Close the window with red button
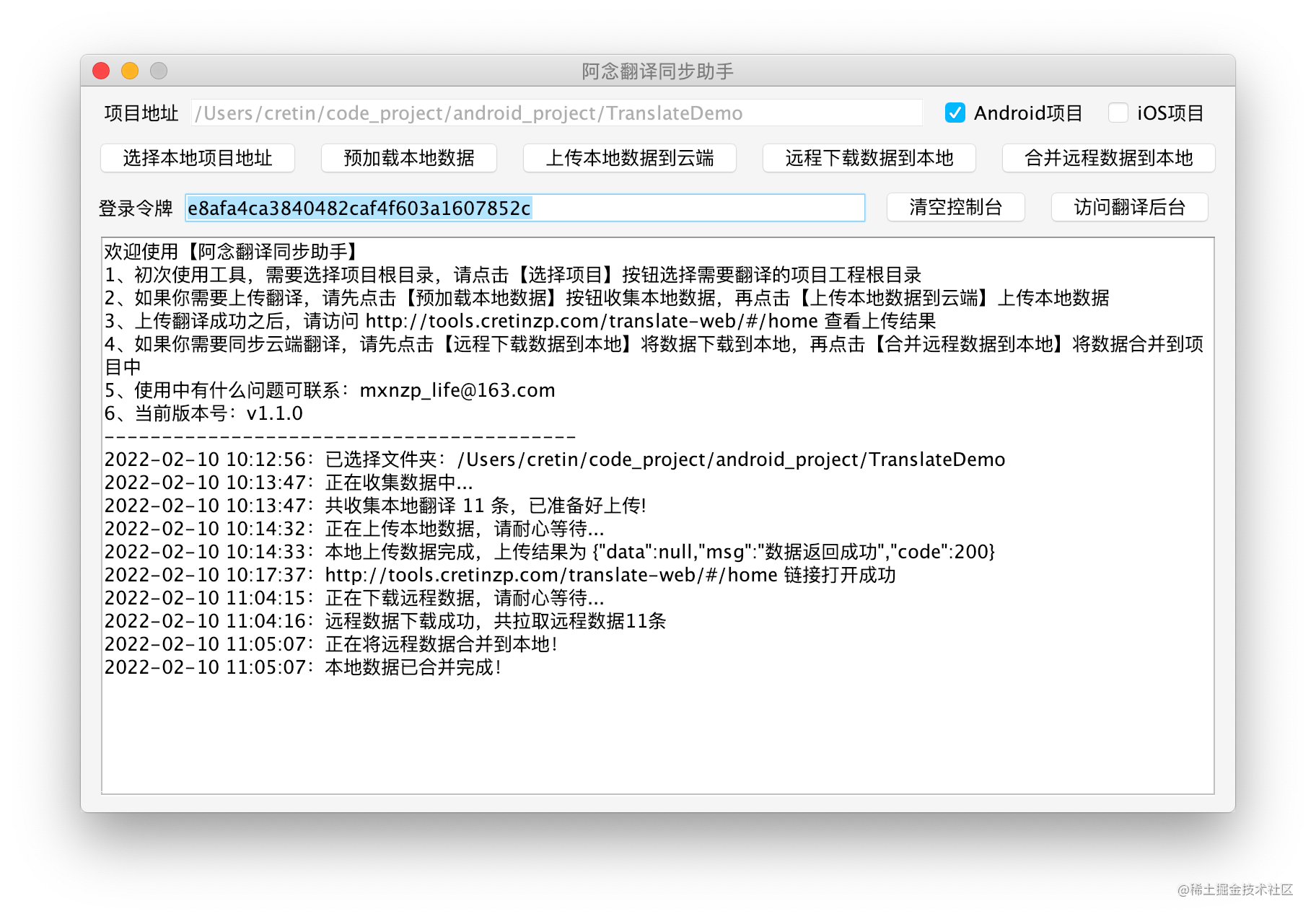This screenshot has height=919, width=1316. pyautogui.click(x=101, y=71)
